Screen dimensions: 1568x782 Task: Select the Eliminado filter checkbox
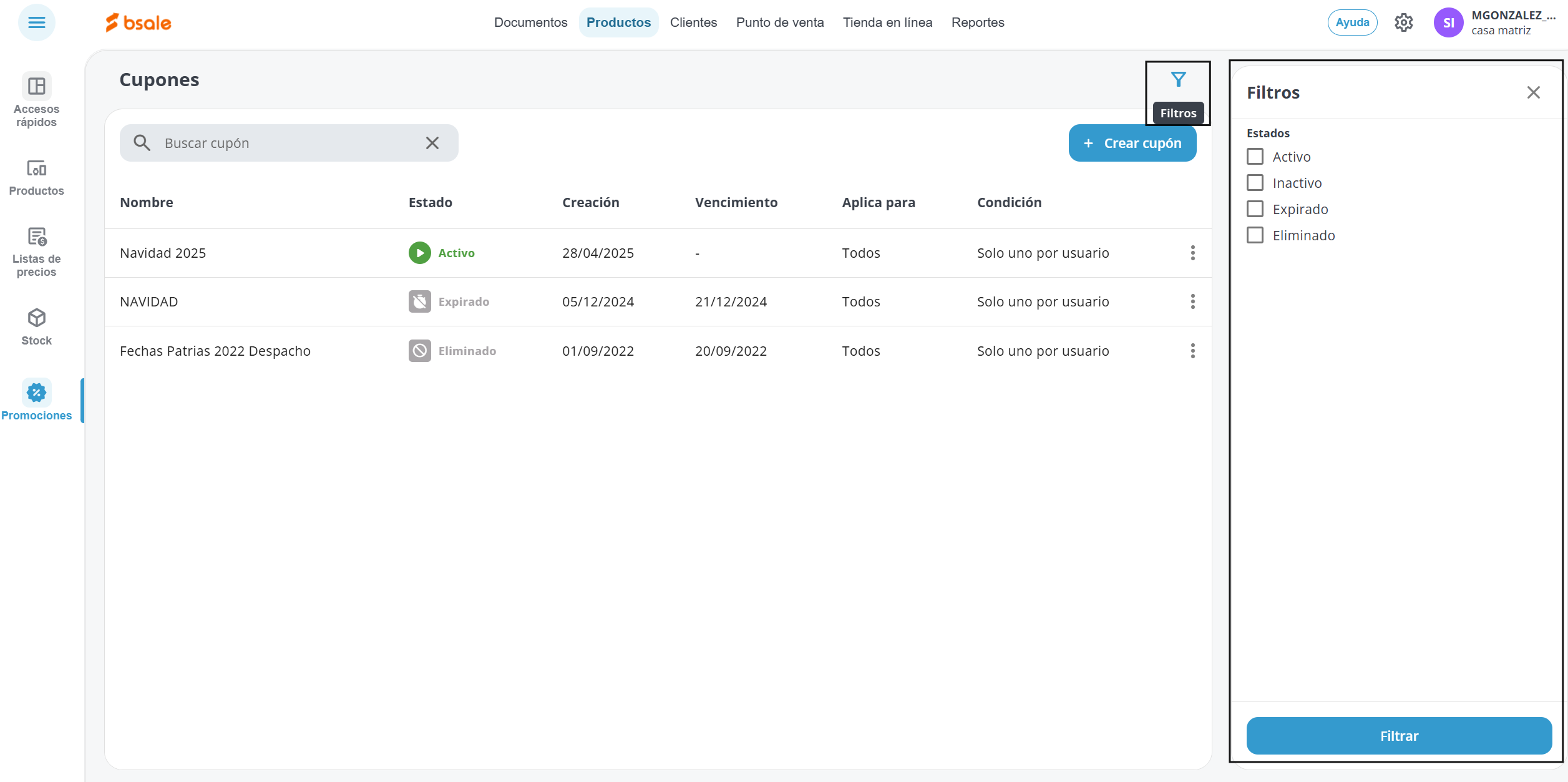click(1255, 235)
